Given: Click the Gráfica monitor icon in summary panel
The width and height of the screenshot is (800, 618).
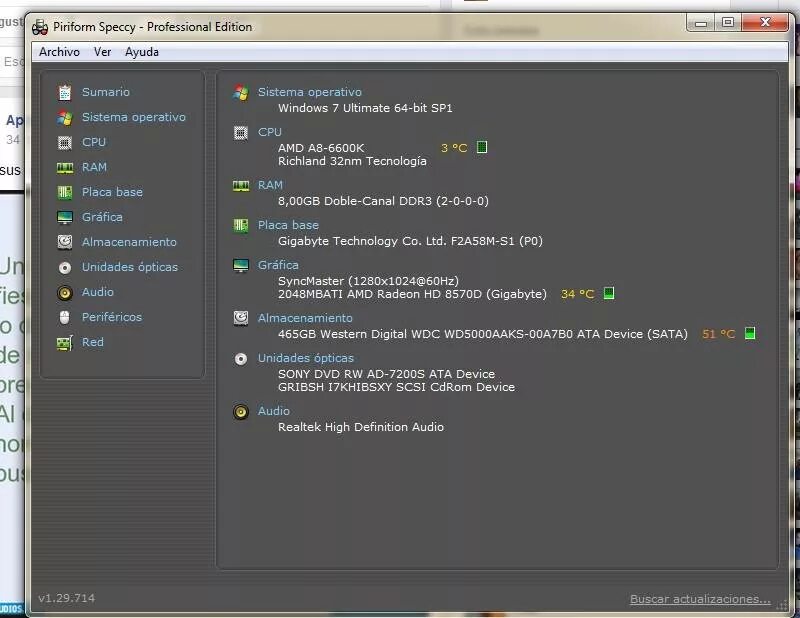Looking at the screenshot, I should [x=241, y=265].
